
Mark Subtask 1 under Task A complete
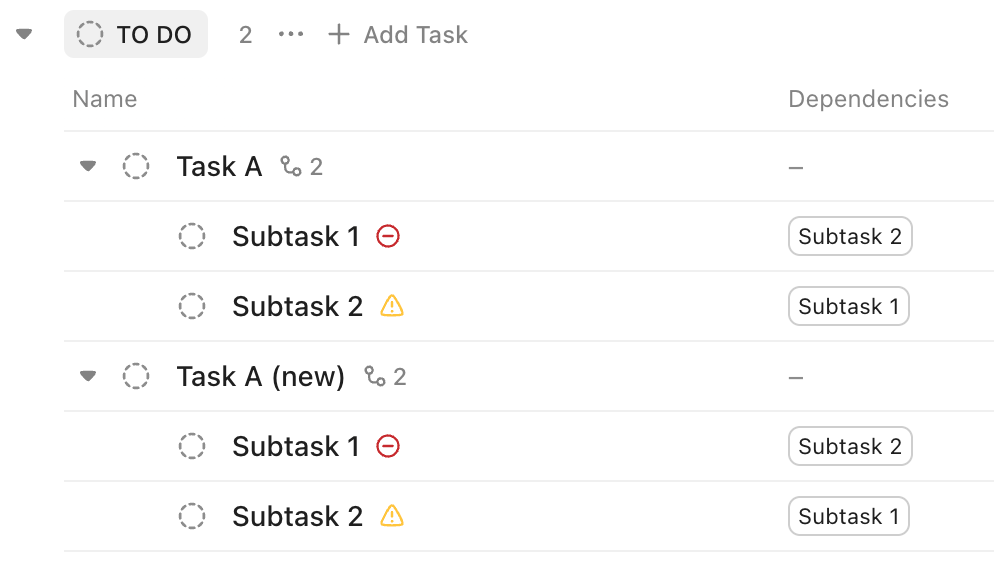tap(192, 236)
